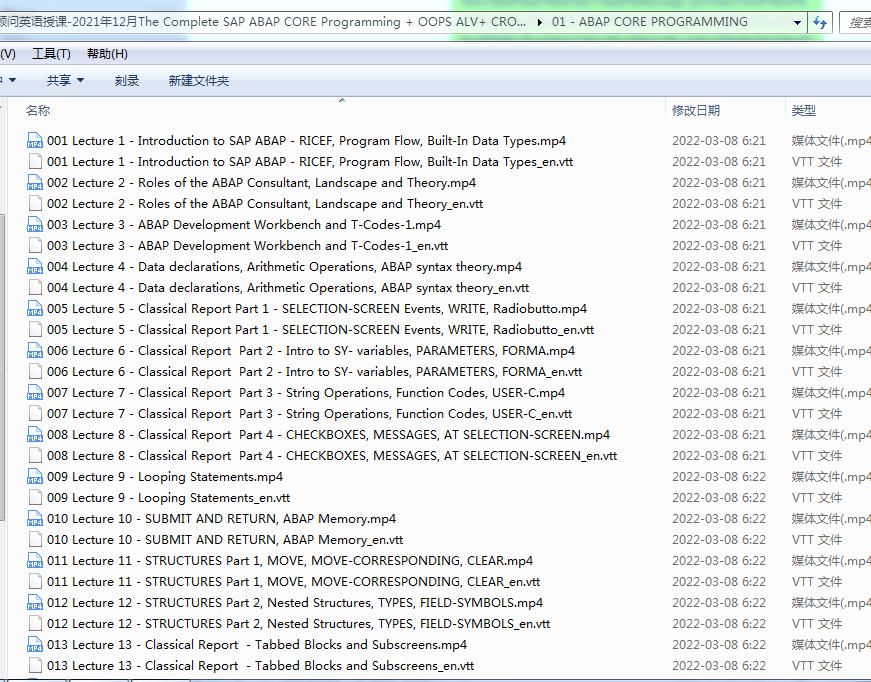Image resolution: width=871 pixels, height=682 pixels.
Task: Click MP4 icon of 001 Lecture 1 Introduction.mp4
Action: (x=35, y=141)
